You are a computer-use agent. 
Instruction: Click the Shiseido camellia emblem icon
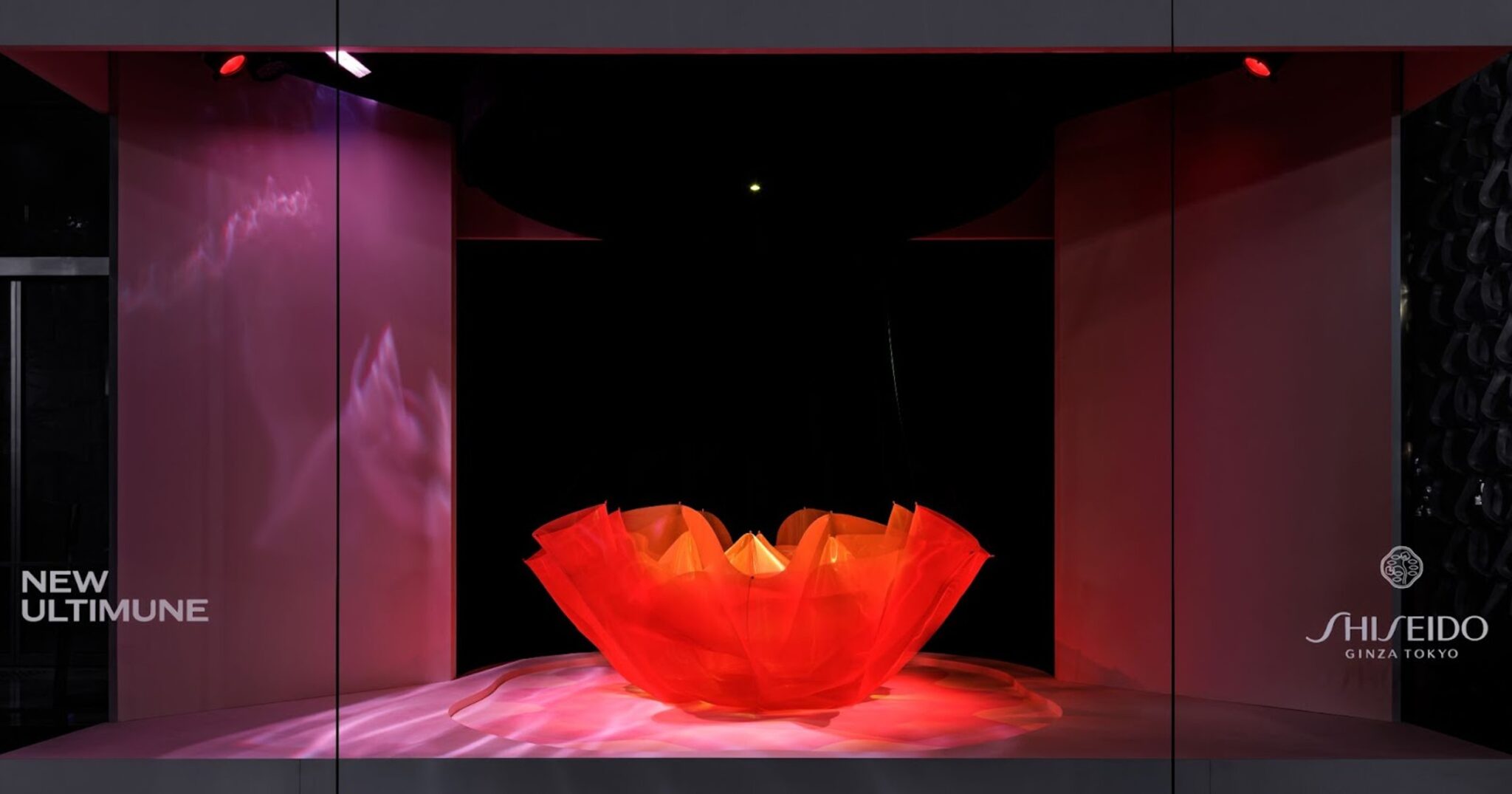point(1401,567)
